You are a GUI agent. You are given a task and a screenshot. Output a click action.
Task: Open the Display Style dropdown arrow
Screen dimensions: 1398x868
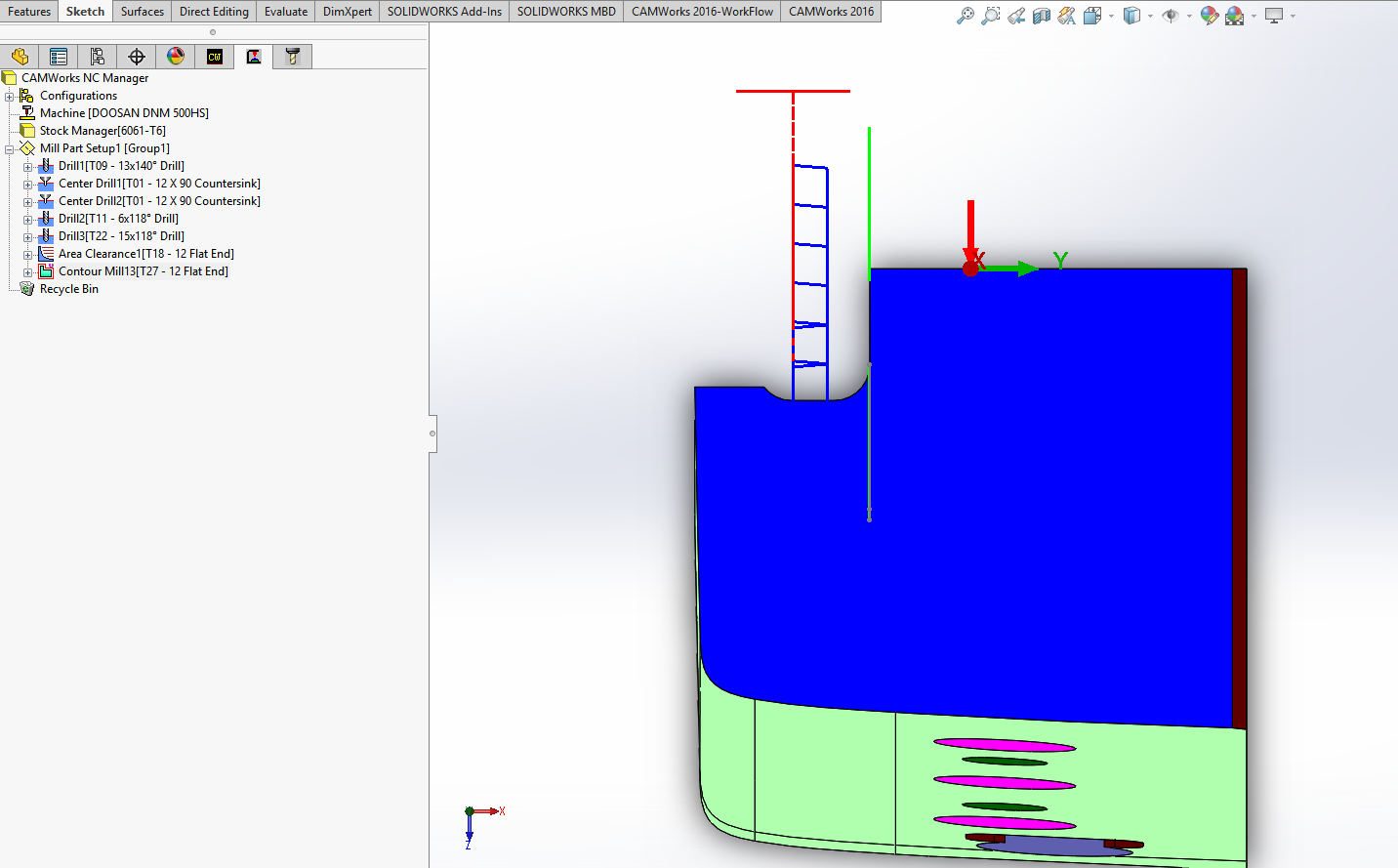[x=1150, y=16]
